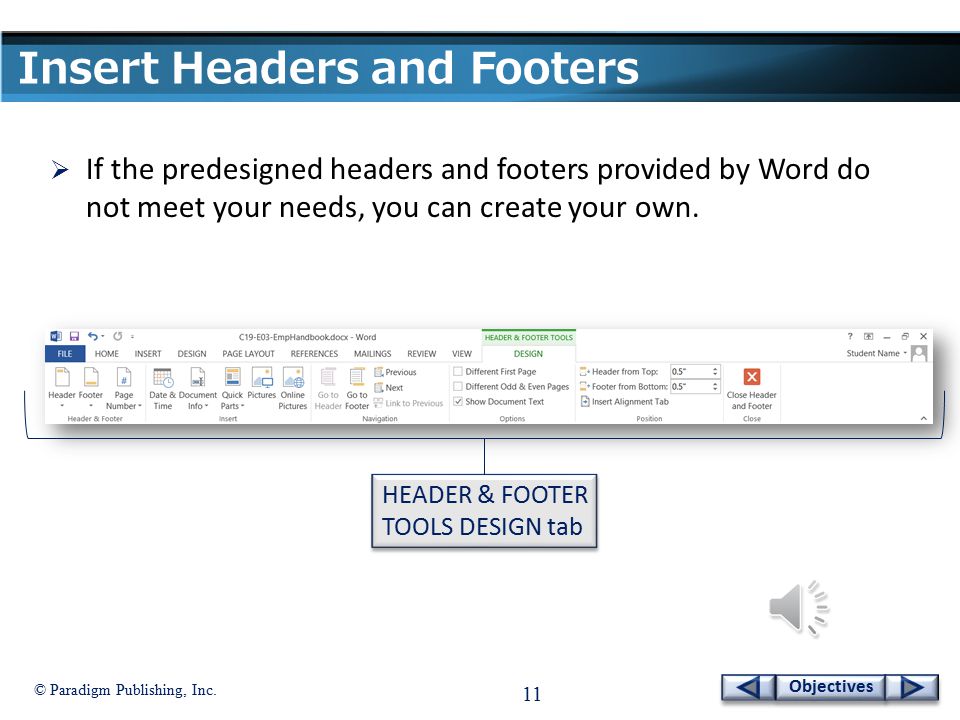Edit Header from Top value field
The height and width of the screenshot is (720, 960).
(690, 372)
